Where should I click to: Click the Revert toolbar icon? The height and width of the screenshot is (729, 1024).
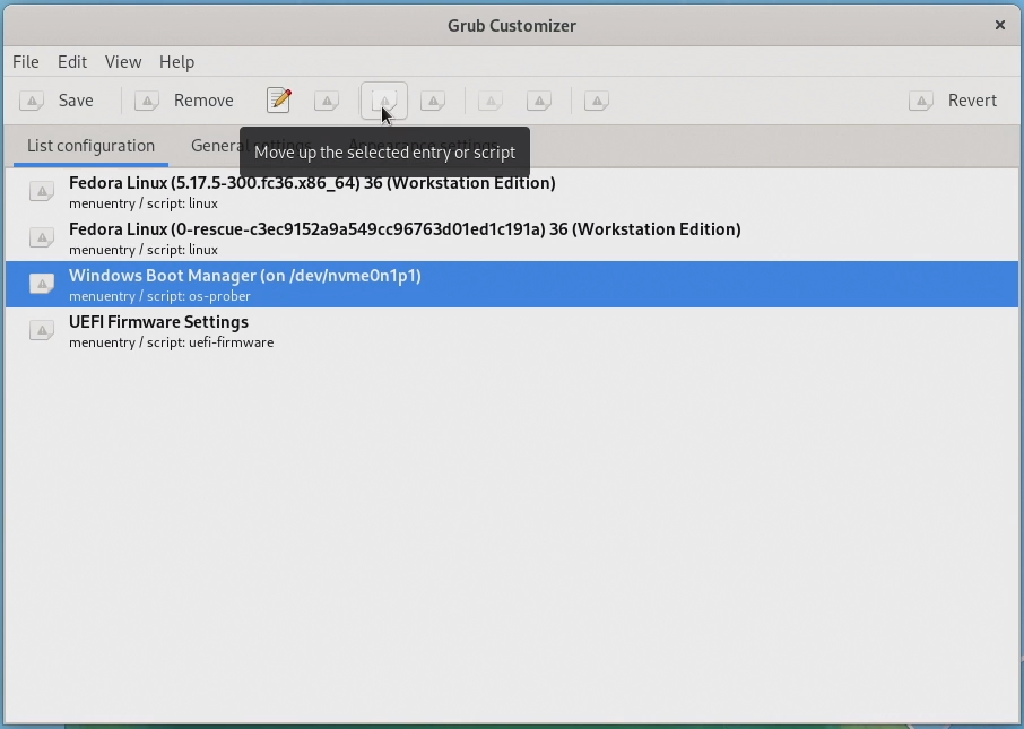coord(921,100)
